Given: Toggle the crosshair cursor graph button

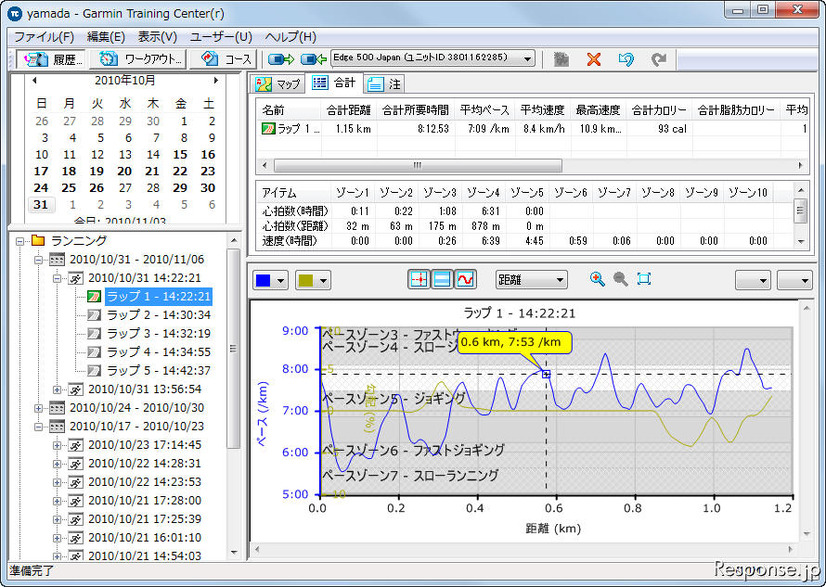Looking at the screenshot, I should [419, 279].
